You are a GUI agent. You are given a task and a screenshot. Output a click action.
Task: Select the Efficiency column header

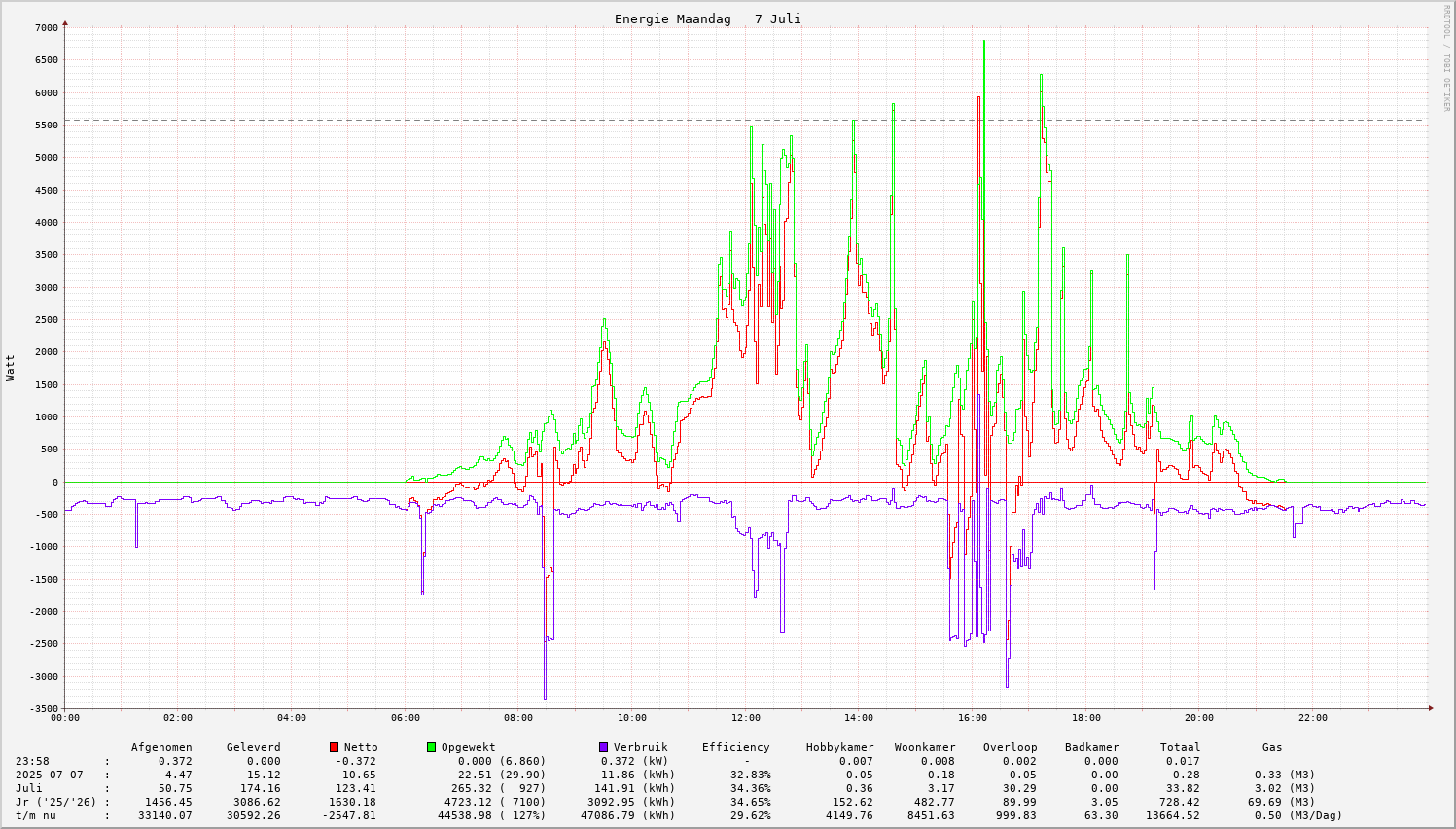pos(735,747)
